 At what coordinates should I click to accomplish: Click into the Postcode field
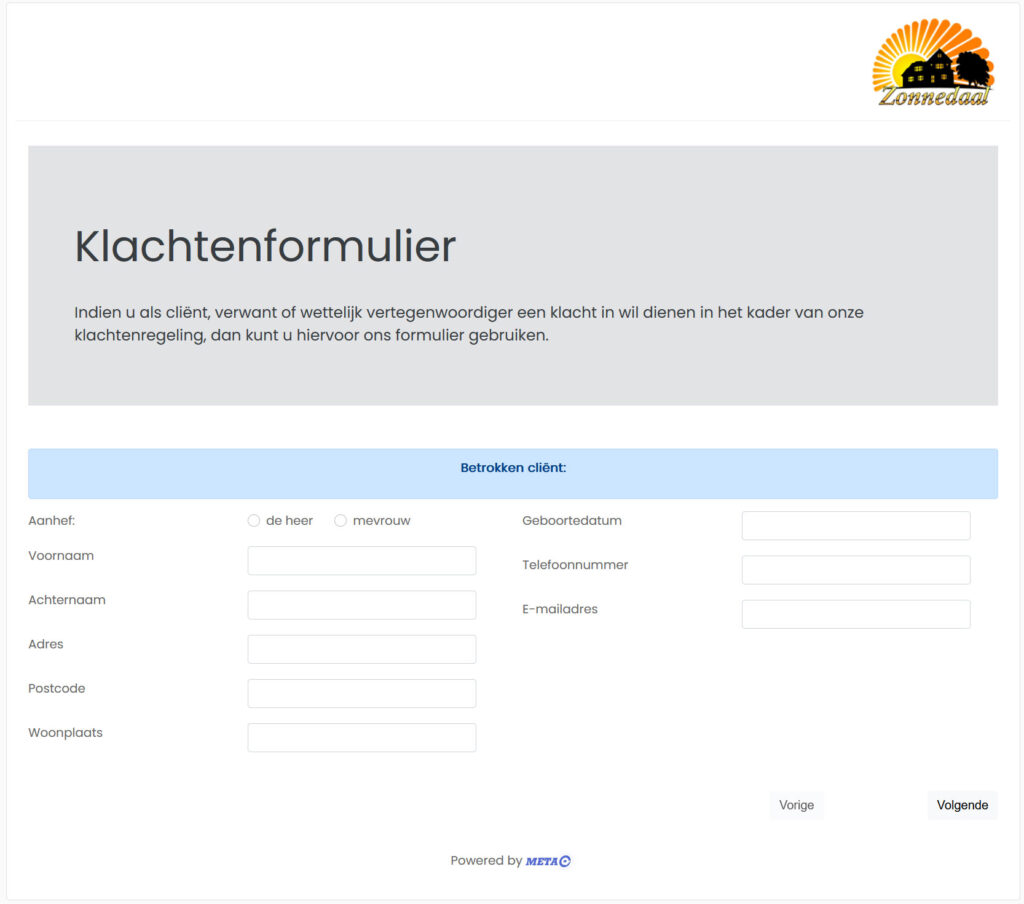(362, 693)
